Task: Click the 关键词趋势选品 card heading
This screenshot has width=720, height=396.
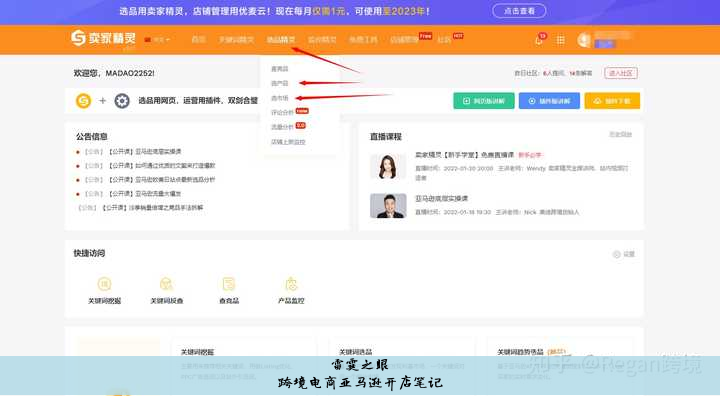Action: (x=520, y=352)
